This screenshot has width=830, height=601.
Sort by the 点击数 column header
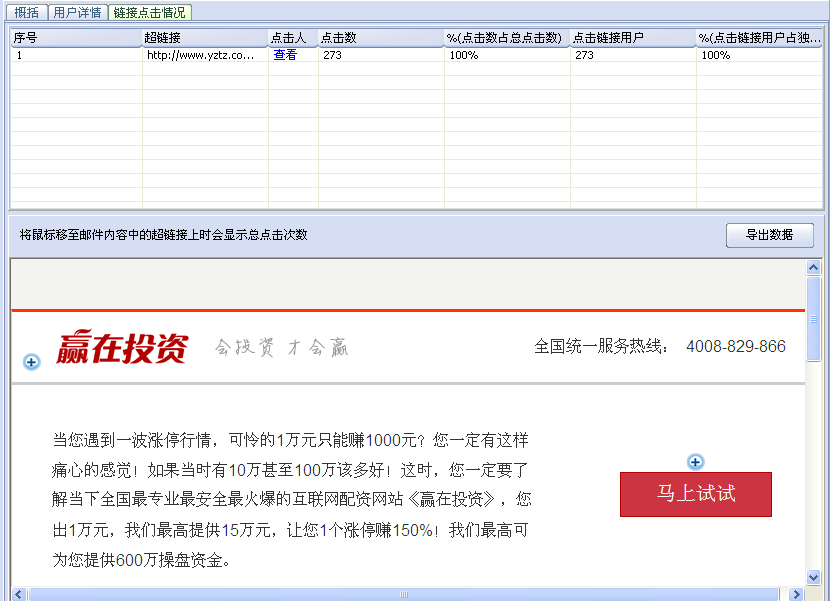(x=381, y=38)
